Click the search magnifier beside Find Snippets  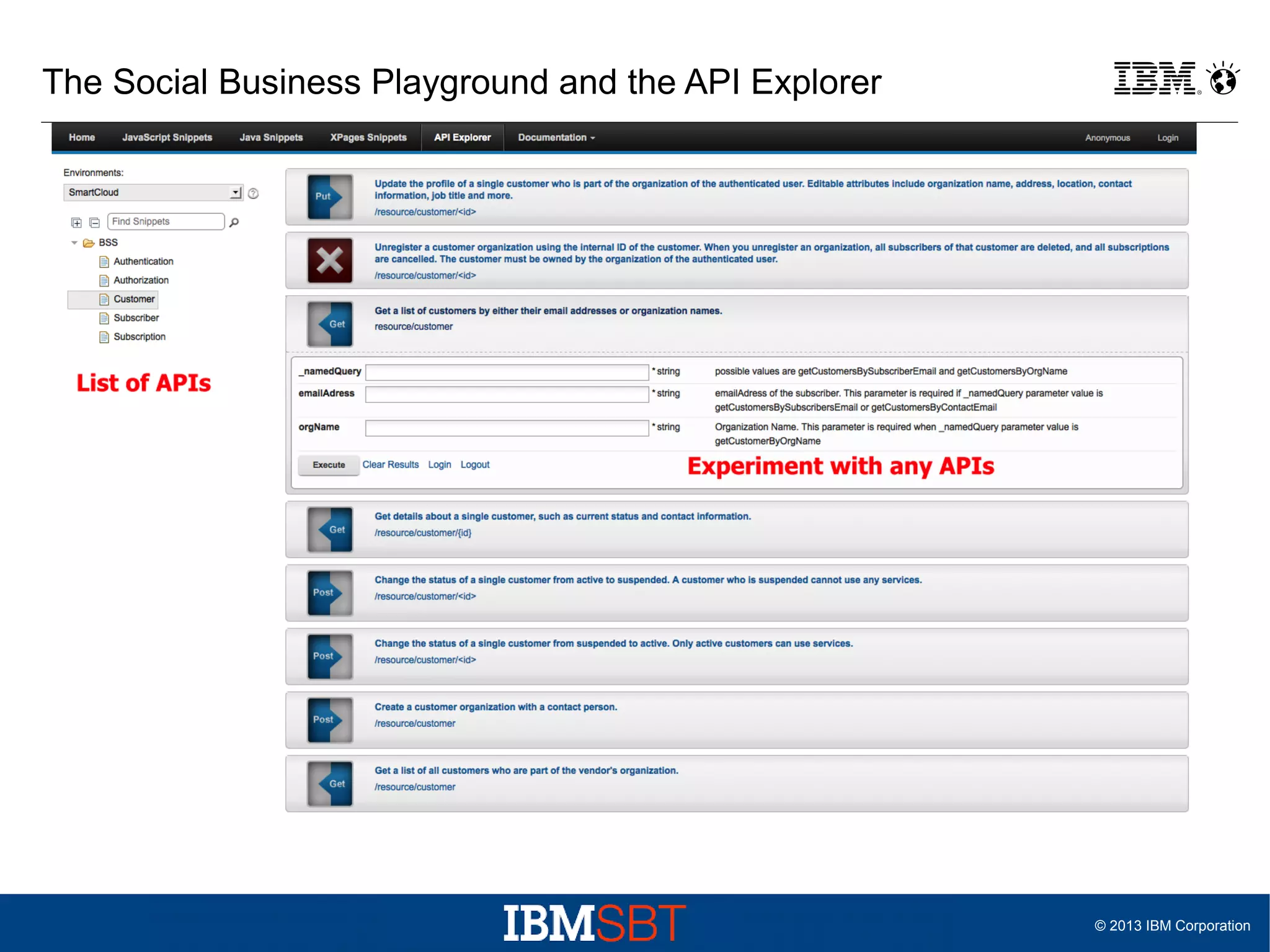pos(234,222)
